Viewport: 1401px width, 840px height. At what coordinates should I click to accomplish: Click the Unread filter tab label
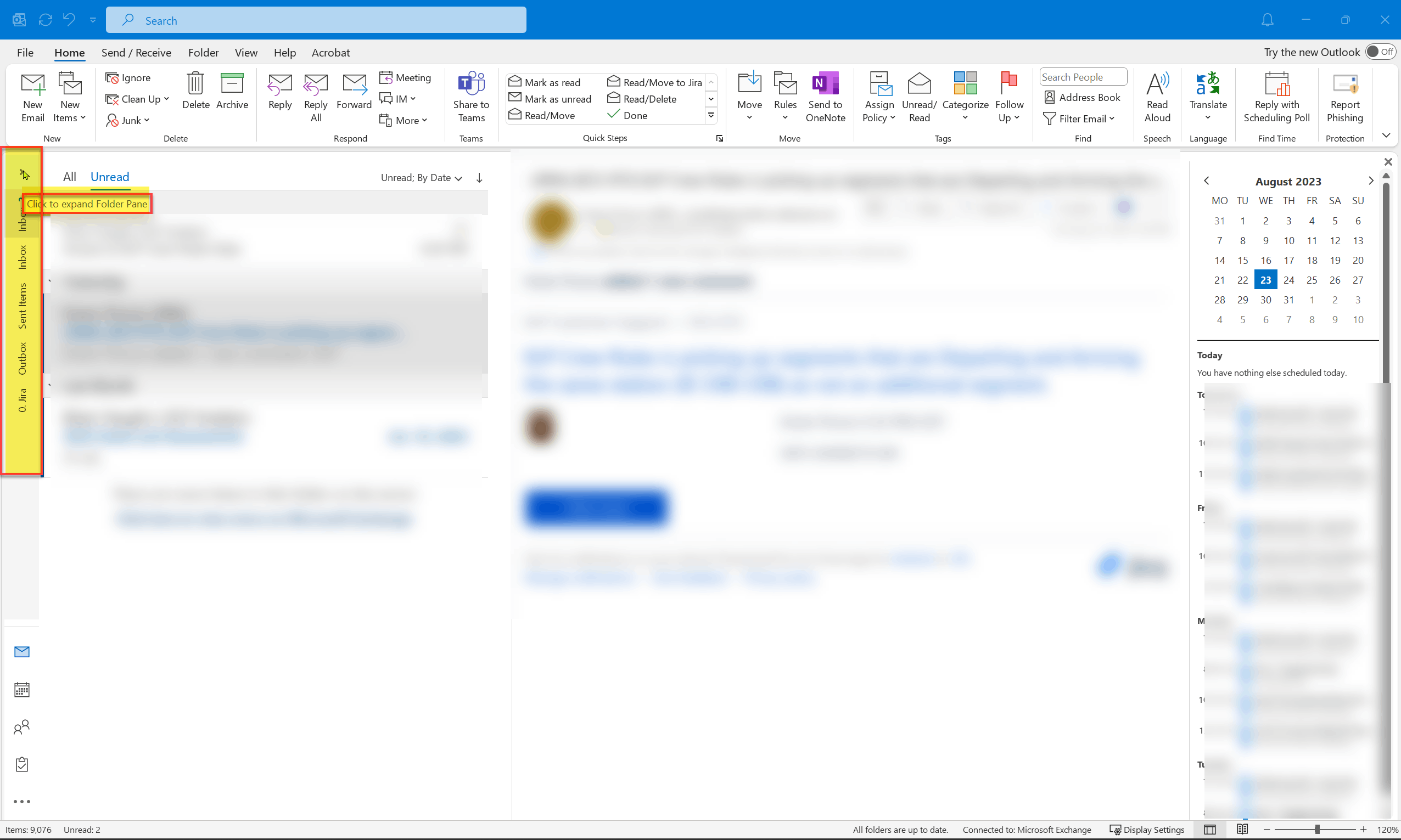point(109,176)
